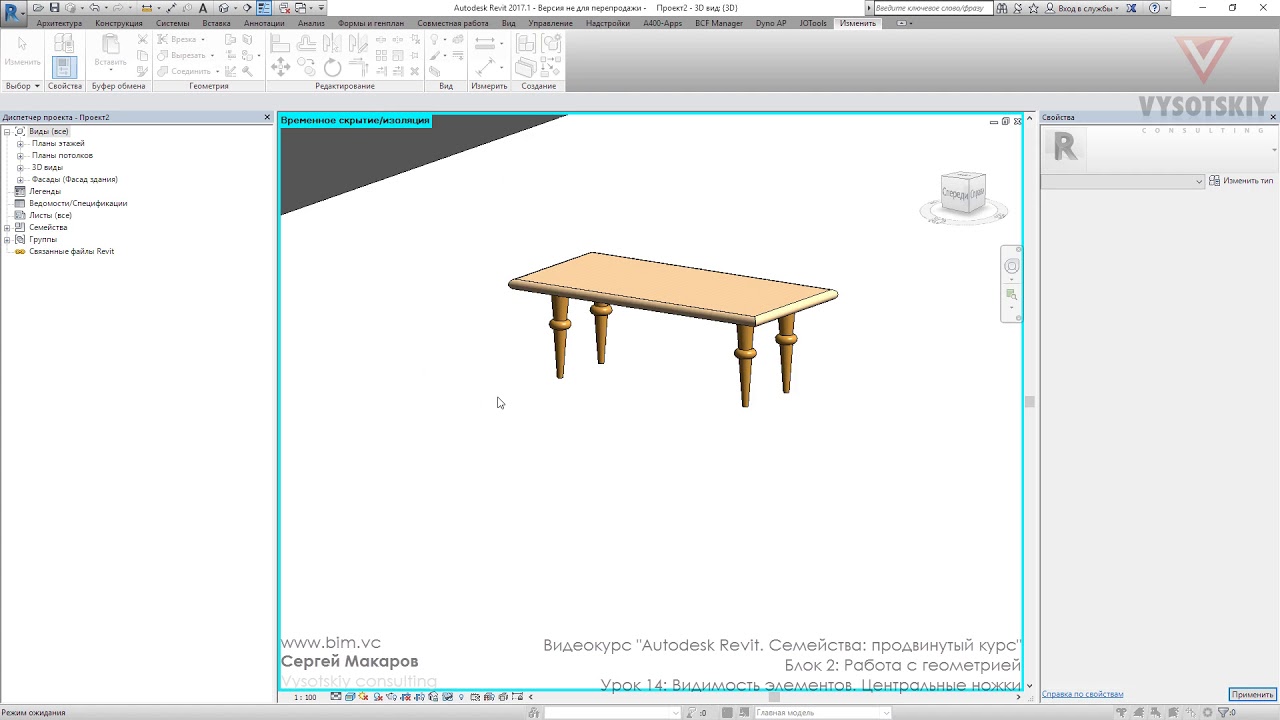The image size is (1280, 720).
Task: Switch to the Аннотации ribbon tab
Action: 264,23
